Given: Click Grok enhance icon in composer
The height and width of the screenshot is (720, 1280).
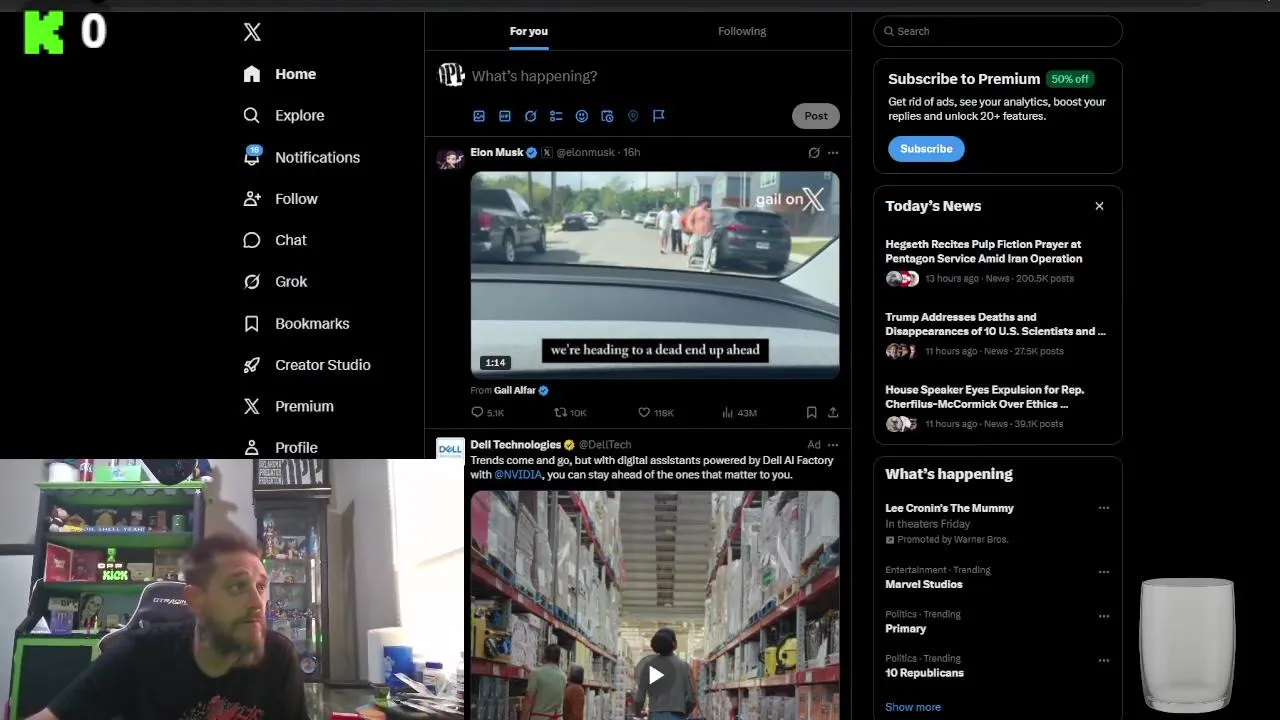Looking at the screenshot, I should coord(531,116).
